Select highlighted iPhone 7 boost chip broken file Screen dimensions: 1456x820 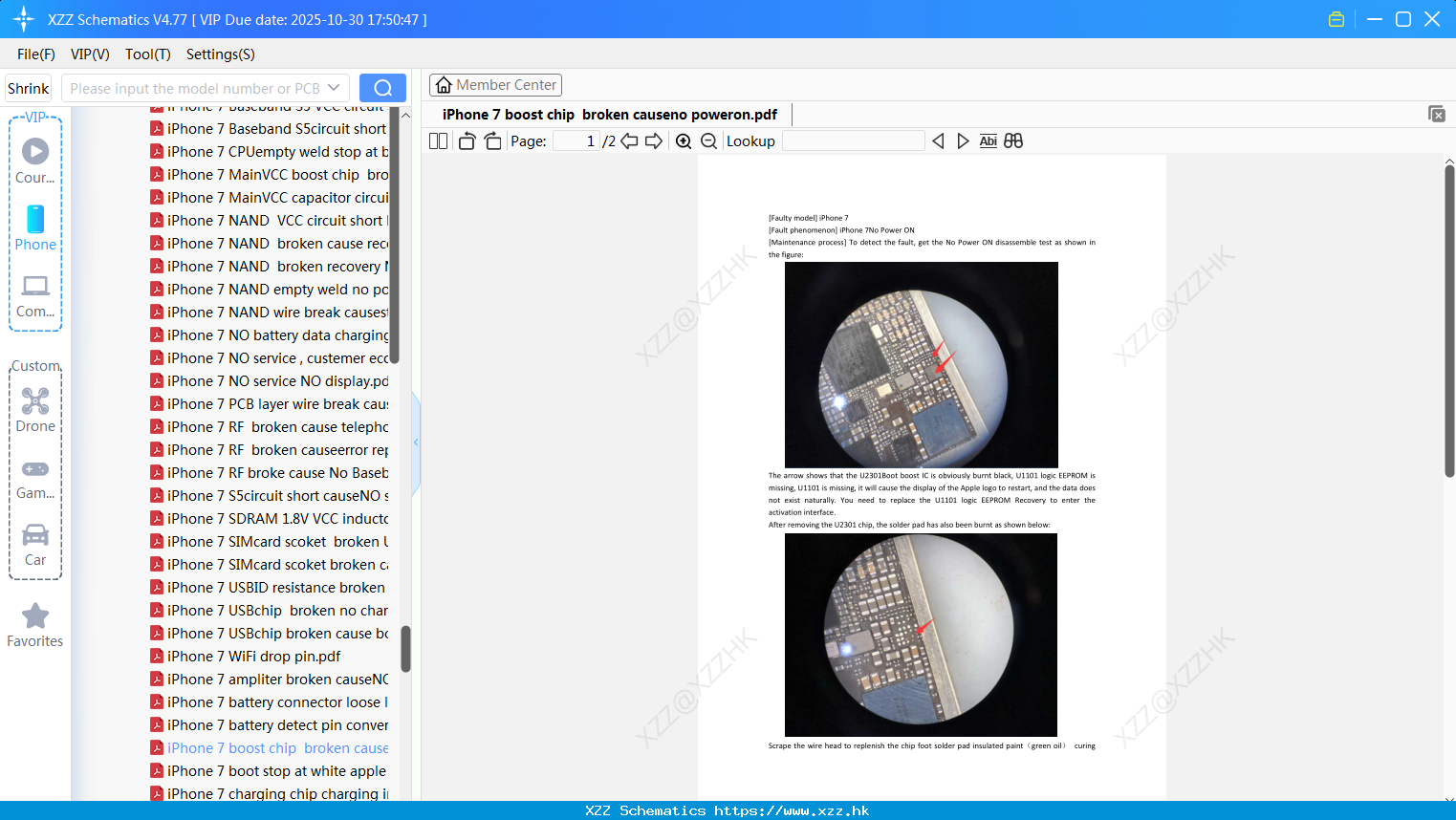[269, 748]
